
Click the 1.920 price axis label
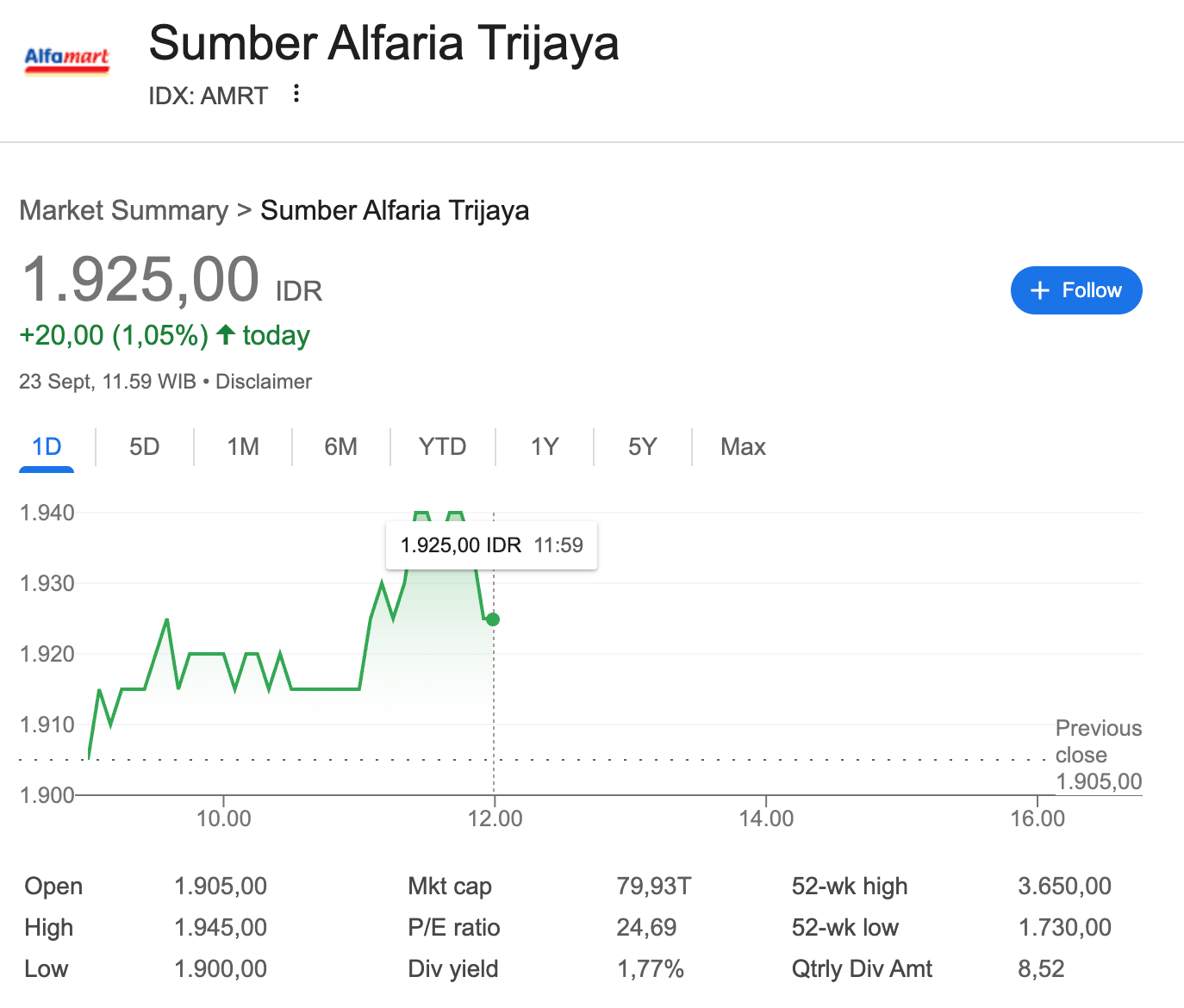pyautogui.click(x=47, y=654)
